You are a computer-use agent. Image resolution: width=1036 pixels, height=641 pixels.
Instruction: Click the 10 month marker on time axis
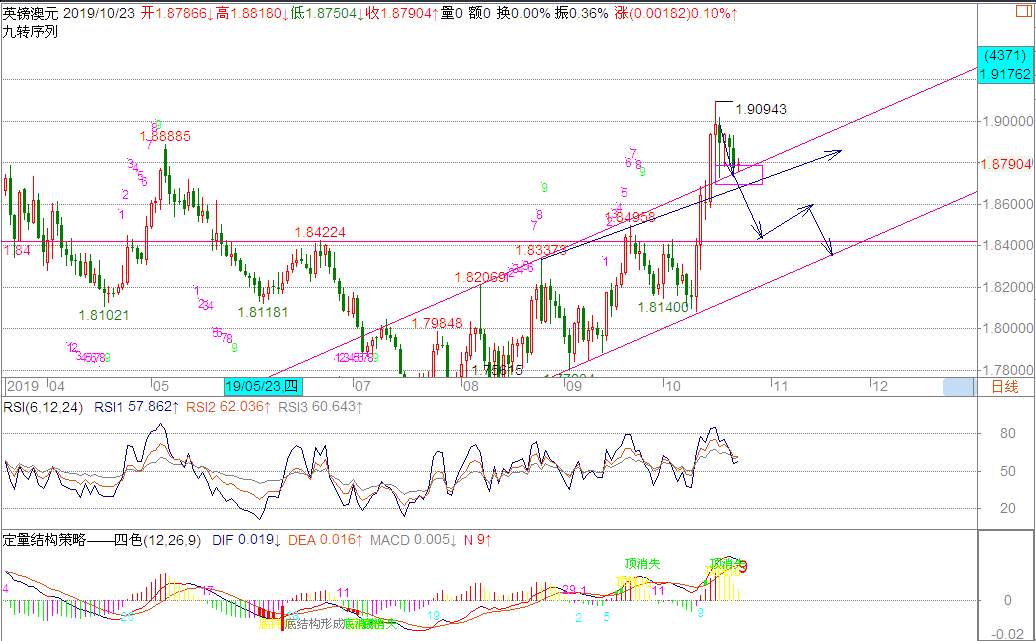point(672,387)
